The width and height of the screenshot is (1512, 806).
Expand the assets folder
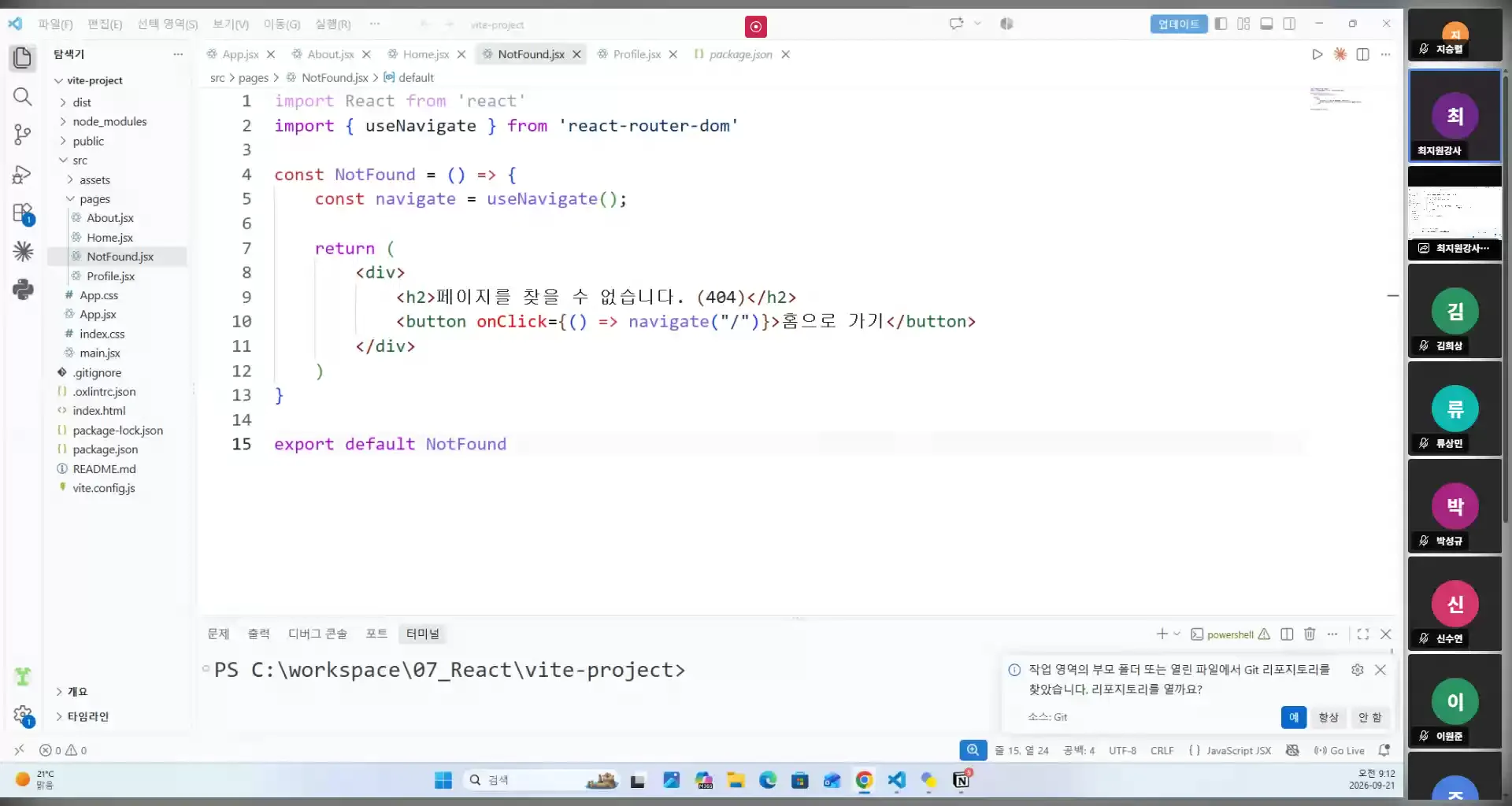coord(70,179)
